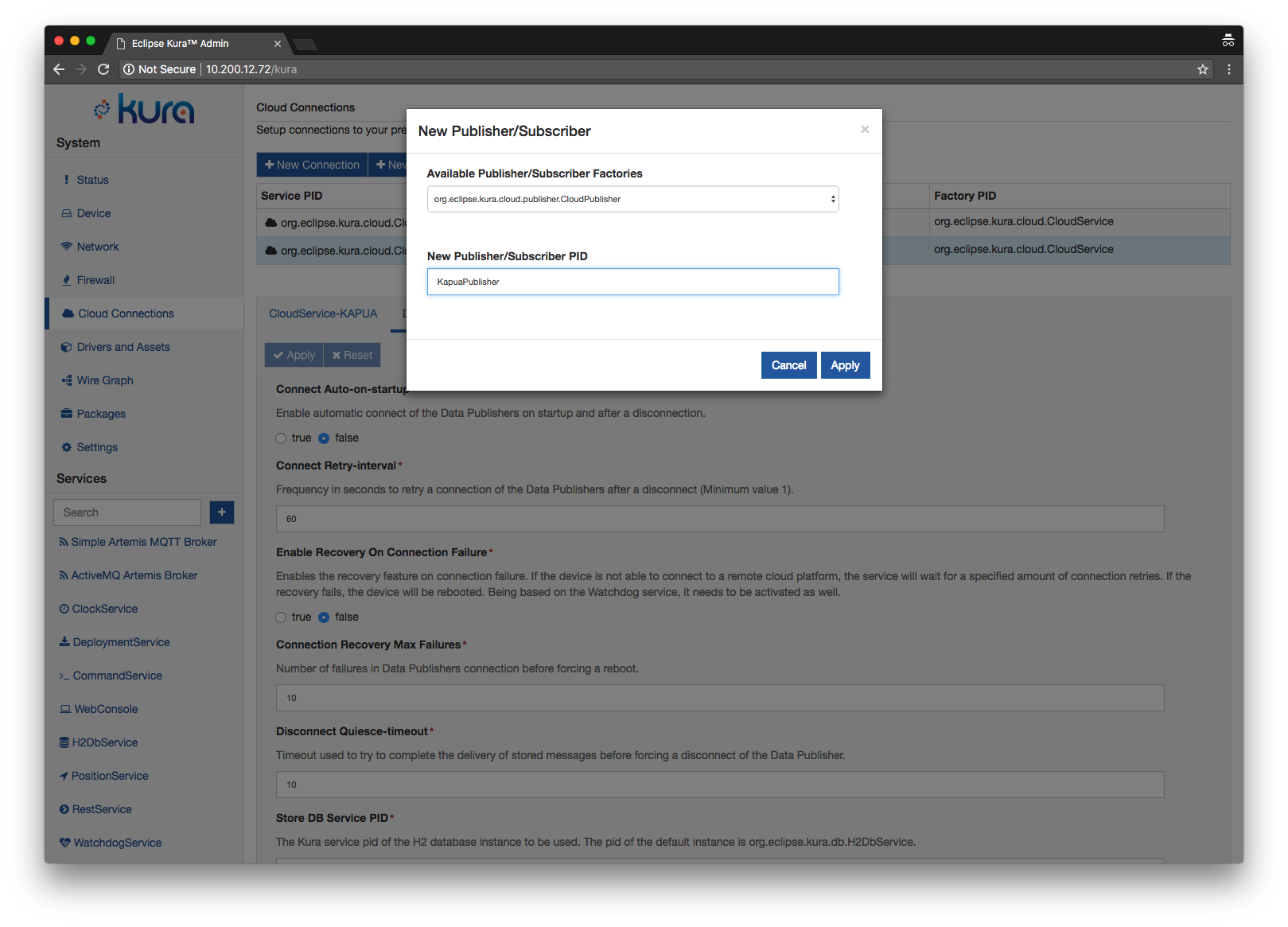1288x927 pixels.
Task: Open the RestService link
Action: [102, 809]
